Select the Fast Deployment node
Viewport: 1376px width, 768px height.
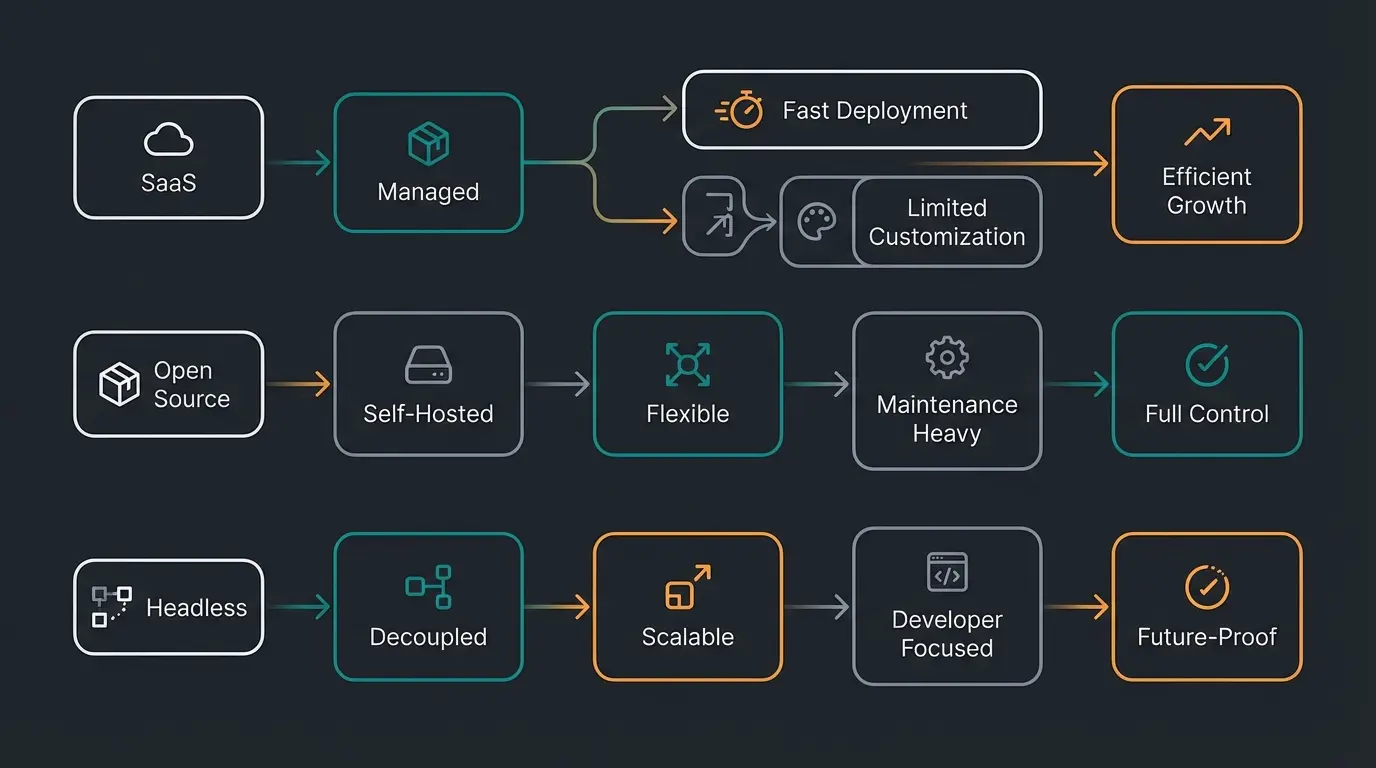click(x=862, y=110)
